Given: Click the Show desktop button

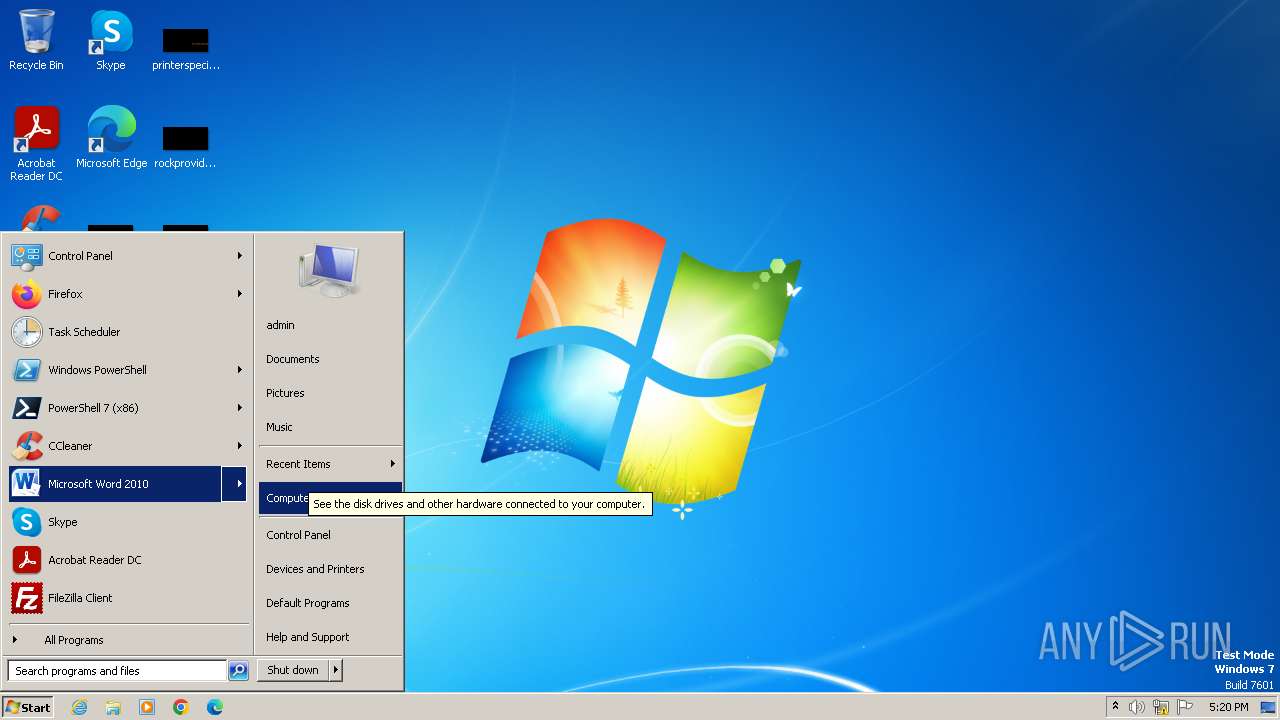Looking at the screenshot, I should click(x=1268, y=707).
